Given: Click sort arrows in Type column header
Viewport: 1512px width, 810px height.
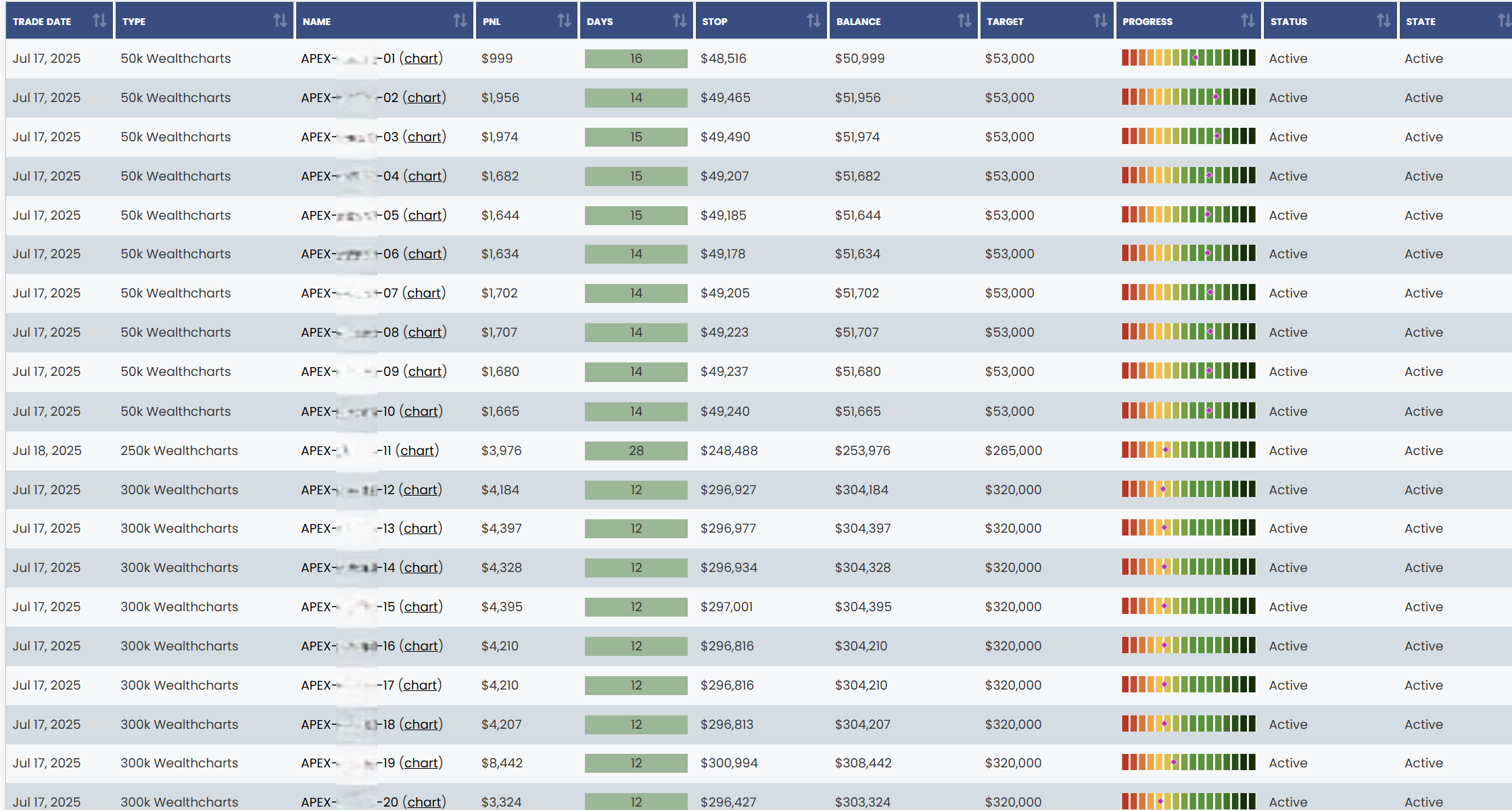Looking at the screenshot, I should tap(280, 21).
